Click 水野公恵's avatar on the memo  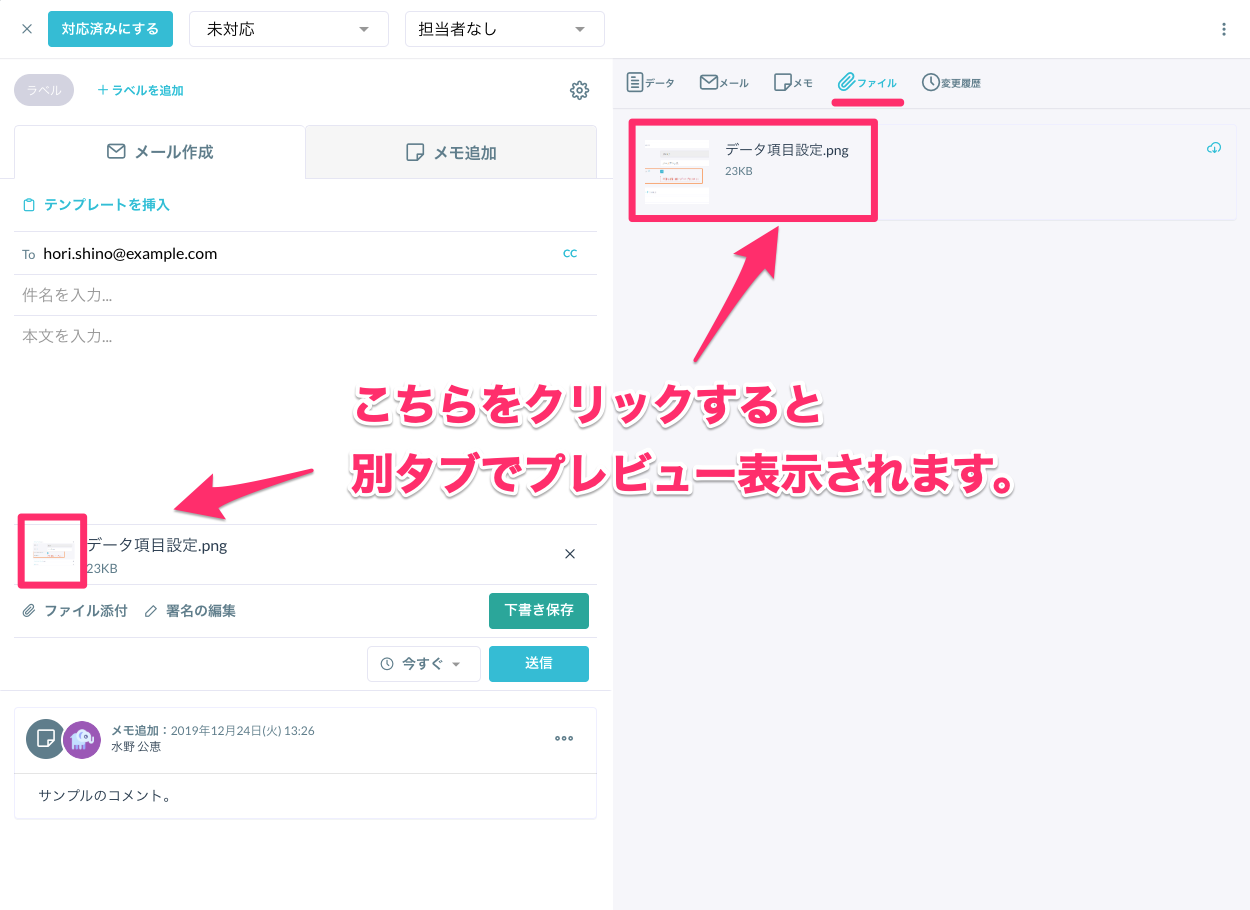[81, 739]
